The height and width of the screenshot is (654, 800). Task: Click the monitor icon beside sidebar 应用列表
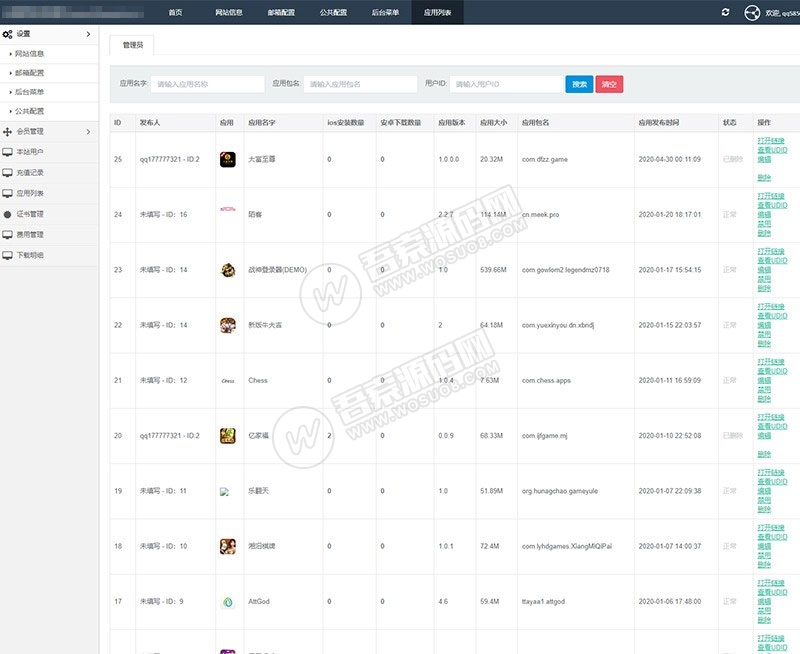(x=8, y=193)
